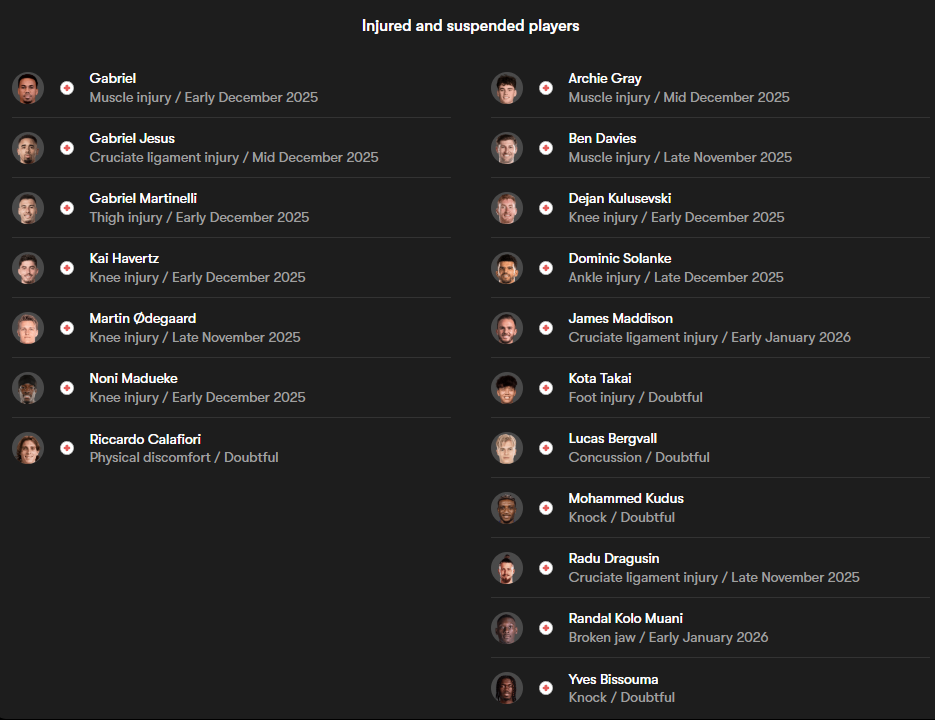Click Gabriel Martinelli's profile photo
This screenshot has height=720, width=935.
point(28,208)
